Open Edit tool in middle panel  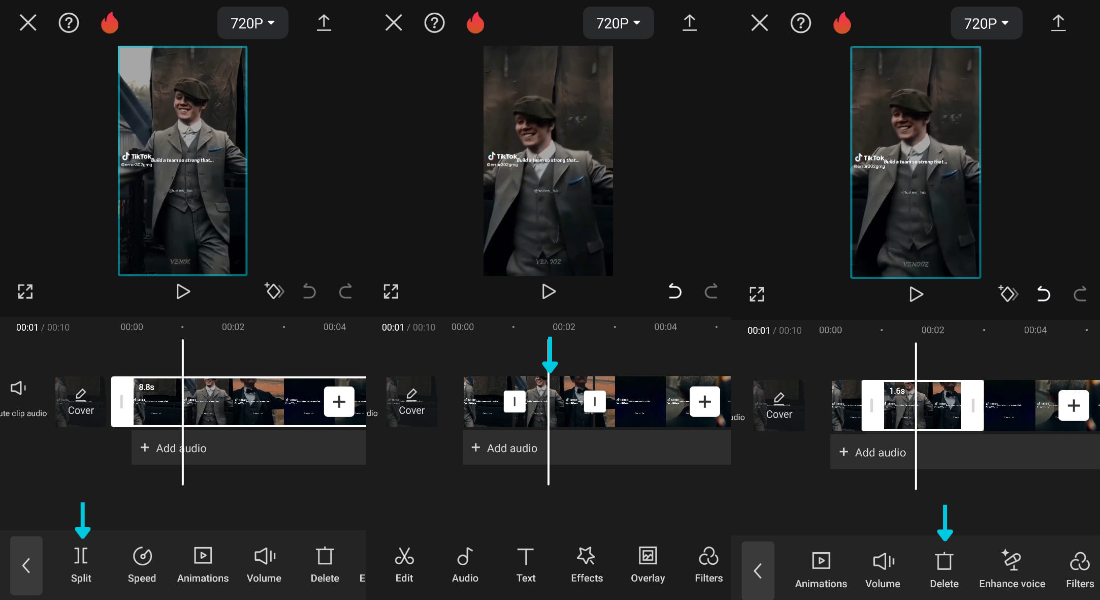[x=404, y=565]
